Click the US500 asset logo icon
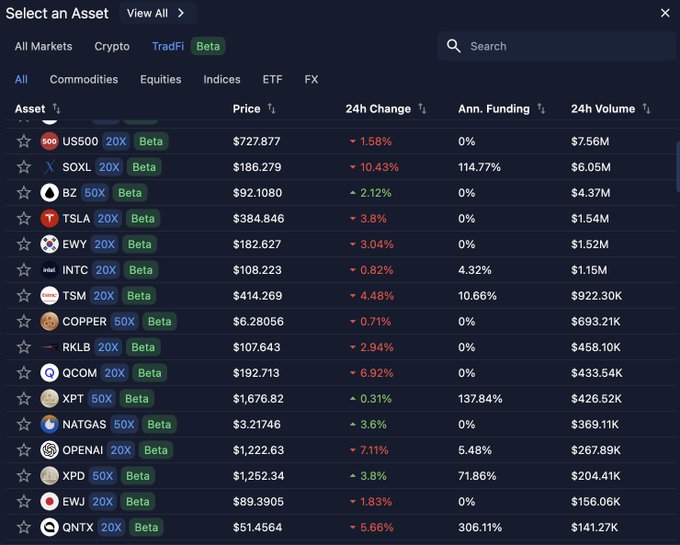Screen dimensions: 680x545 tap(49, 141)
